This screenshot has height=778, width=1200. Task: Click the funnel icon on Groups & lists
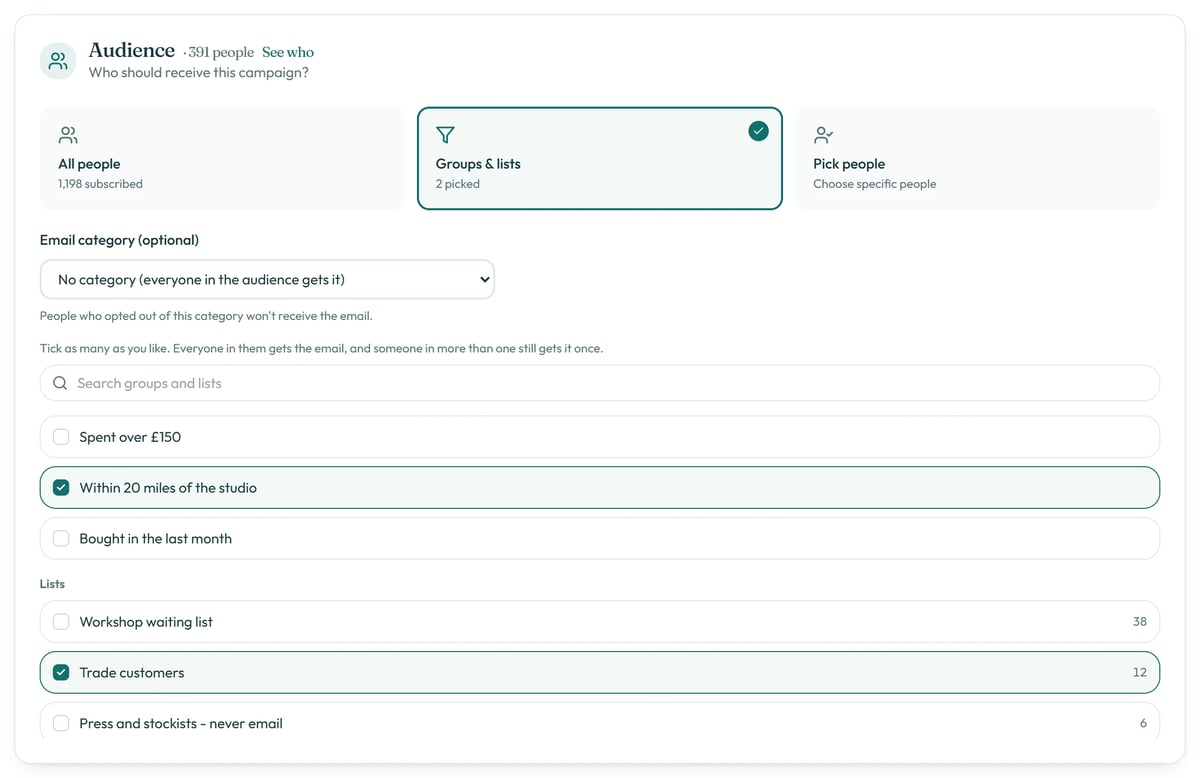[x=446, y=135]
